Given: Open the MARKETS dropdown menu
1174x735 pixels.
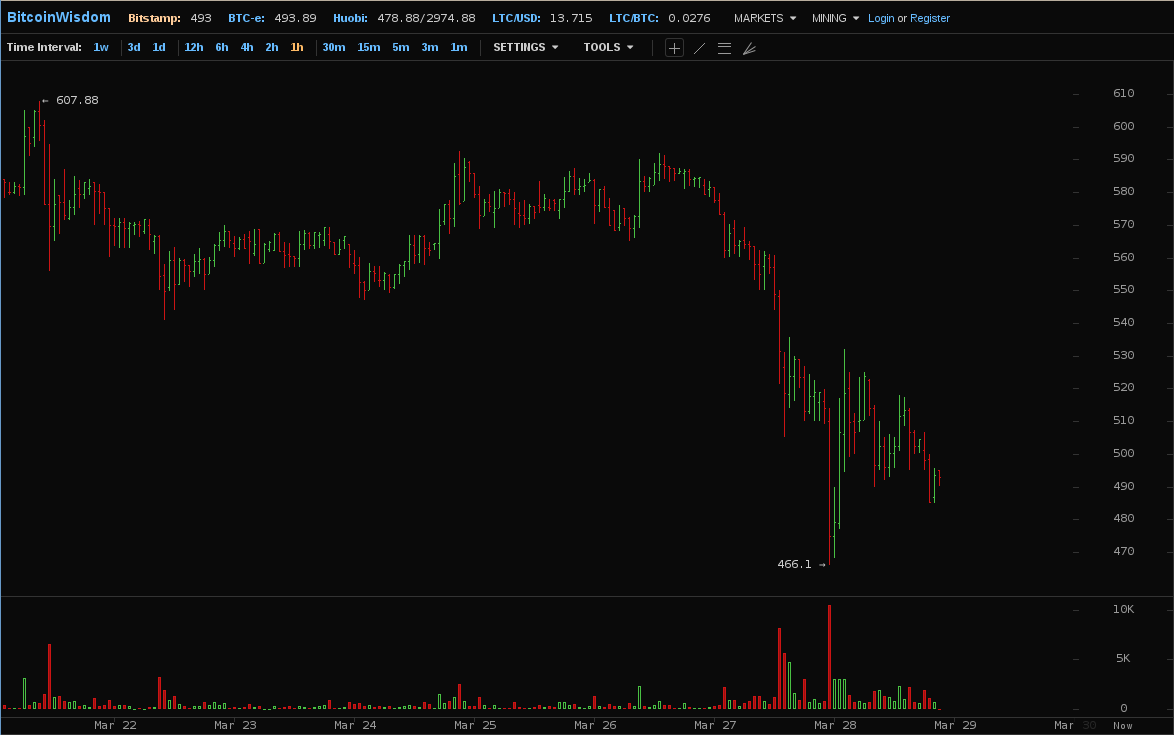Looking at the screenshot, I should (x=765, y=18).
